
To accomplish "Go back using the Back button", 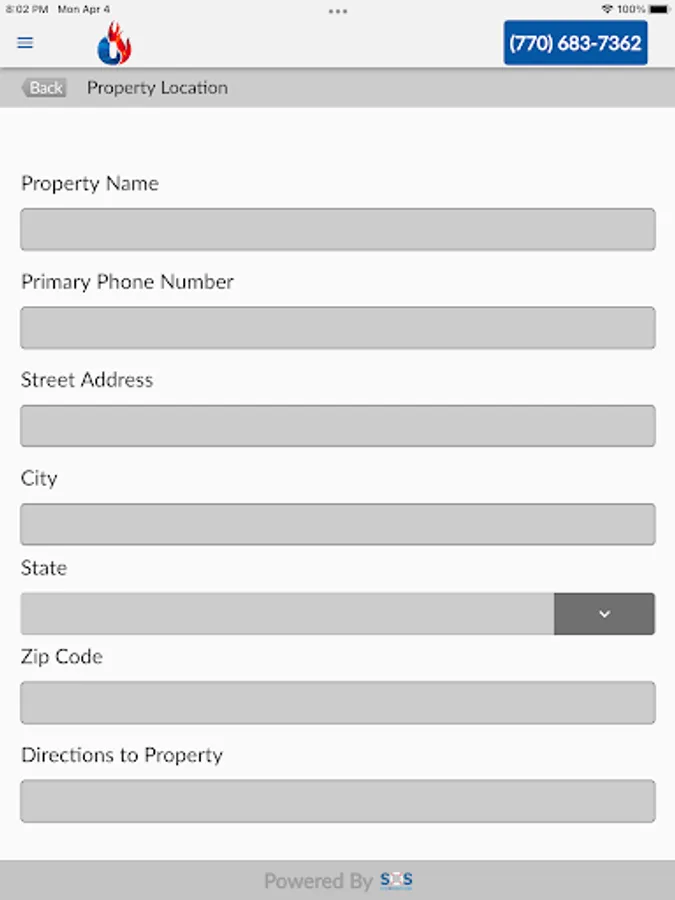I will tap(44, 88).
